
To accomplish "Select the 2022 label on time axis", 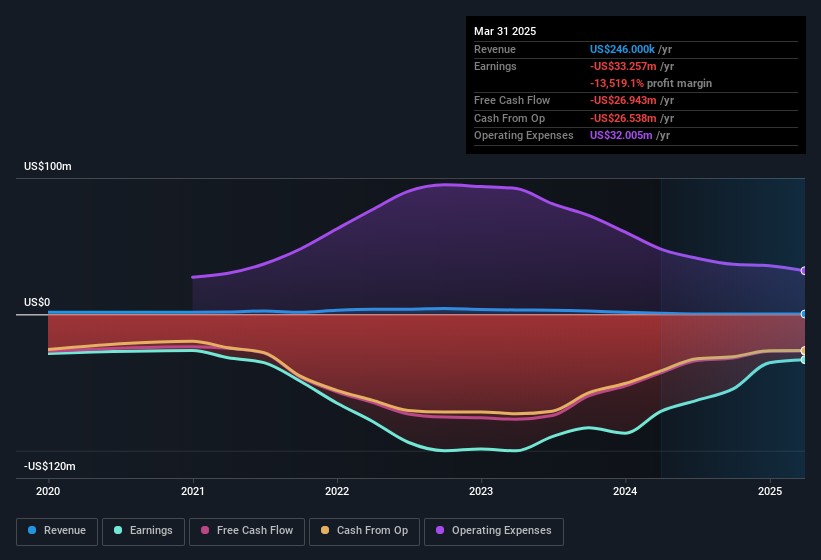I will pos(337,491).
